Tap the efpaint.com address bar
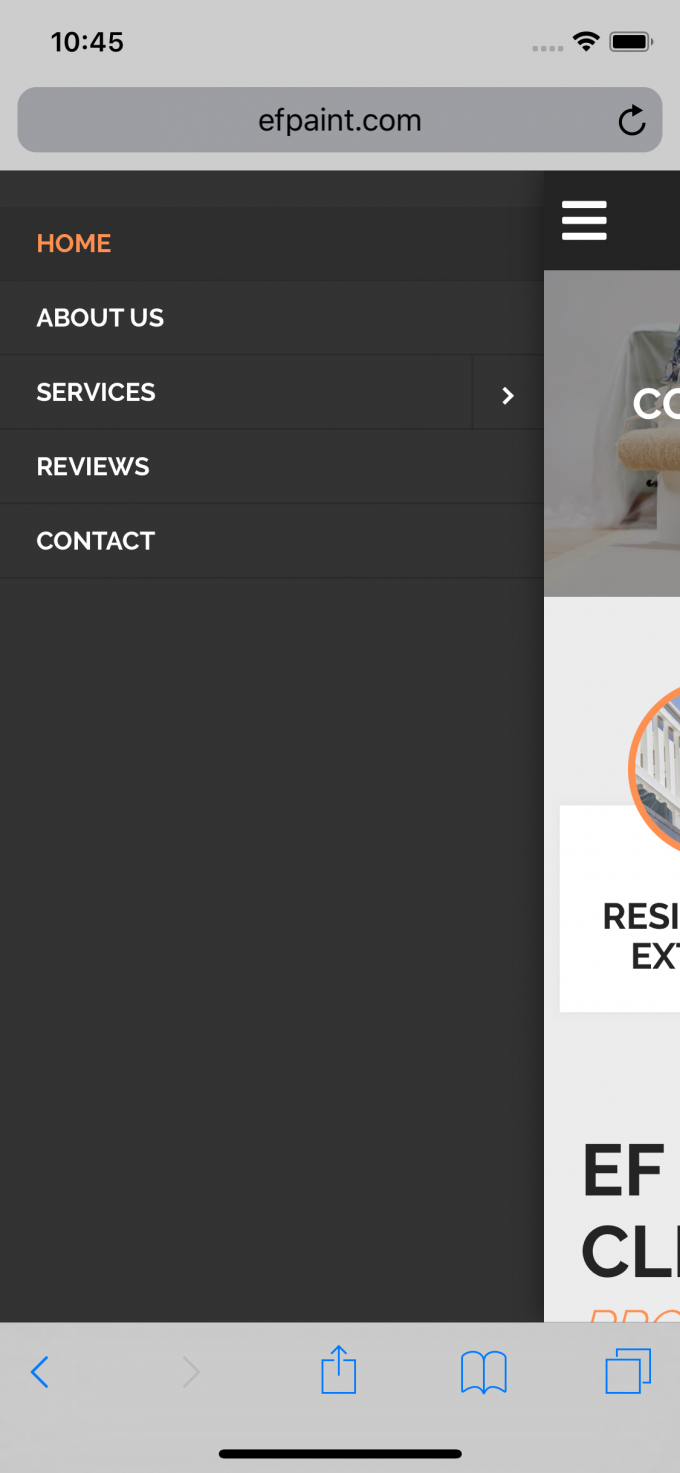The width and height of the screenshot is (680, 1473). (x=340, y=120)
